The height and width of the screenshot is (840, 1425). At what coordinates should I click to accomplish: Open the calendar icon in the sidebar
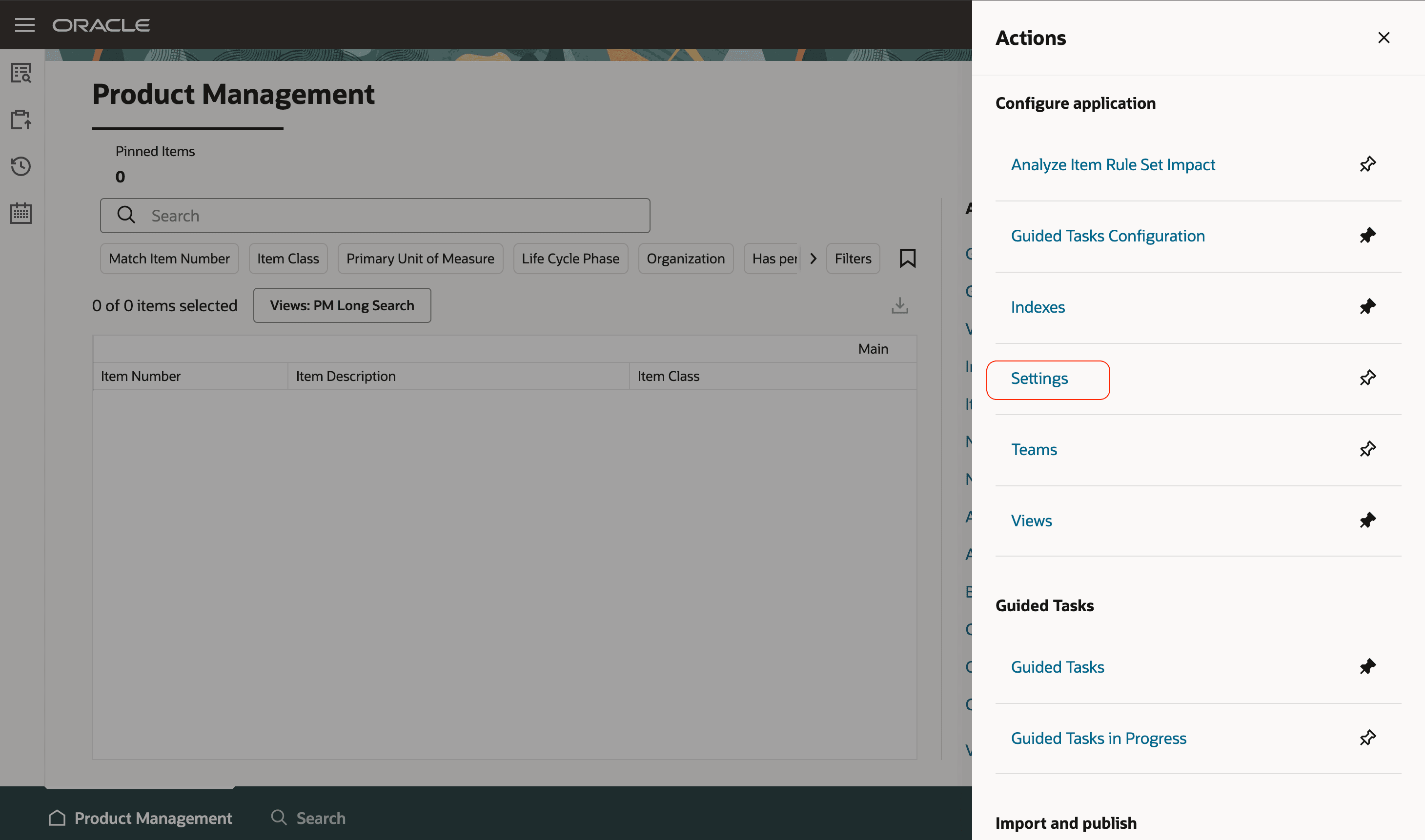[21, 213]
